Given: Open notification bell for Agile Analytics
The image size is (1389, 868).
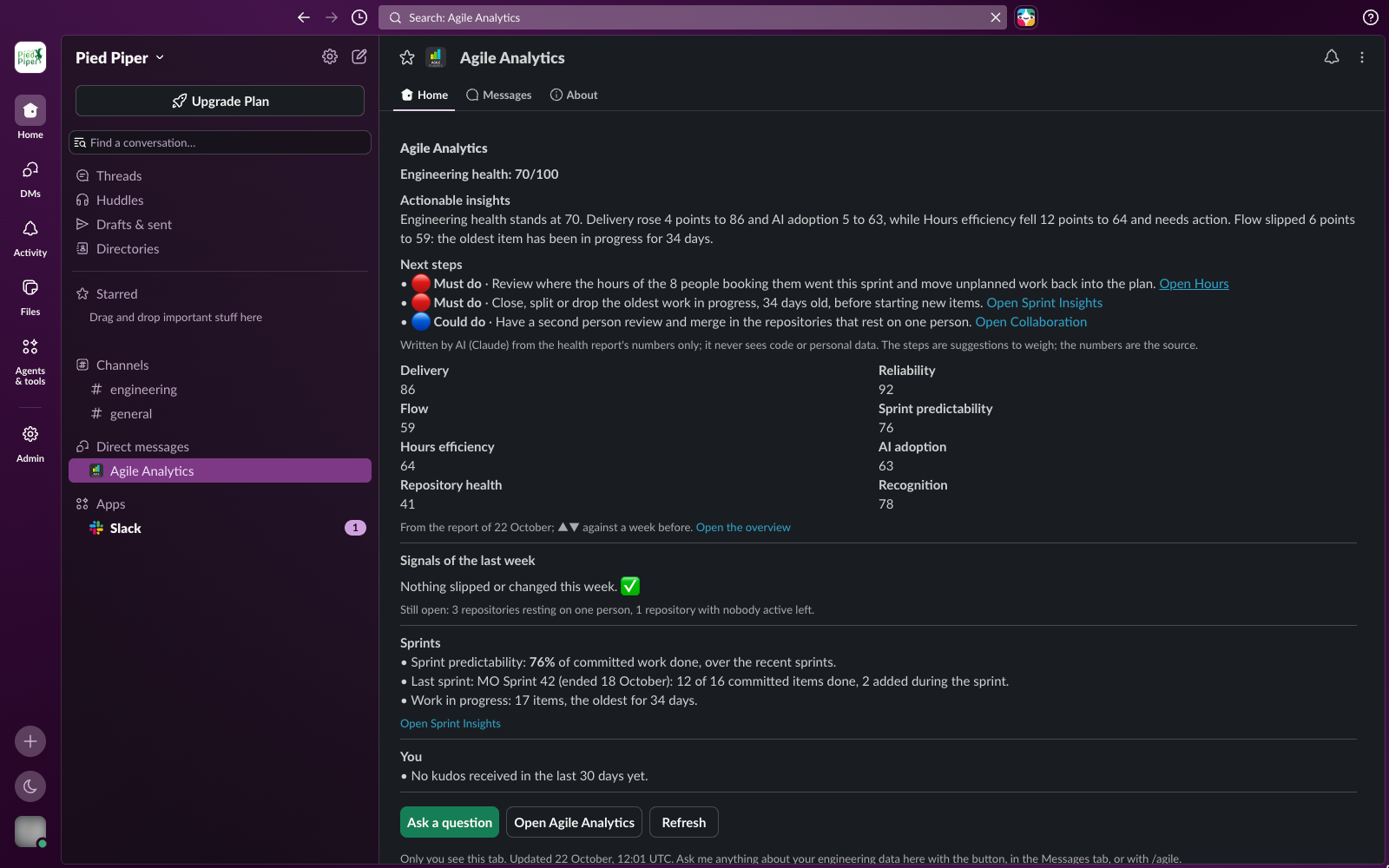Looking at the screenshot, I should click(x=1332, y=57).
